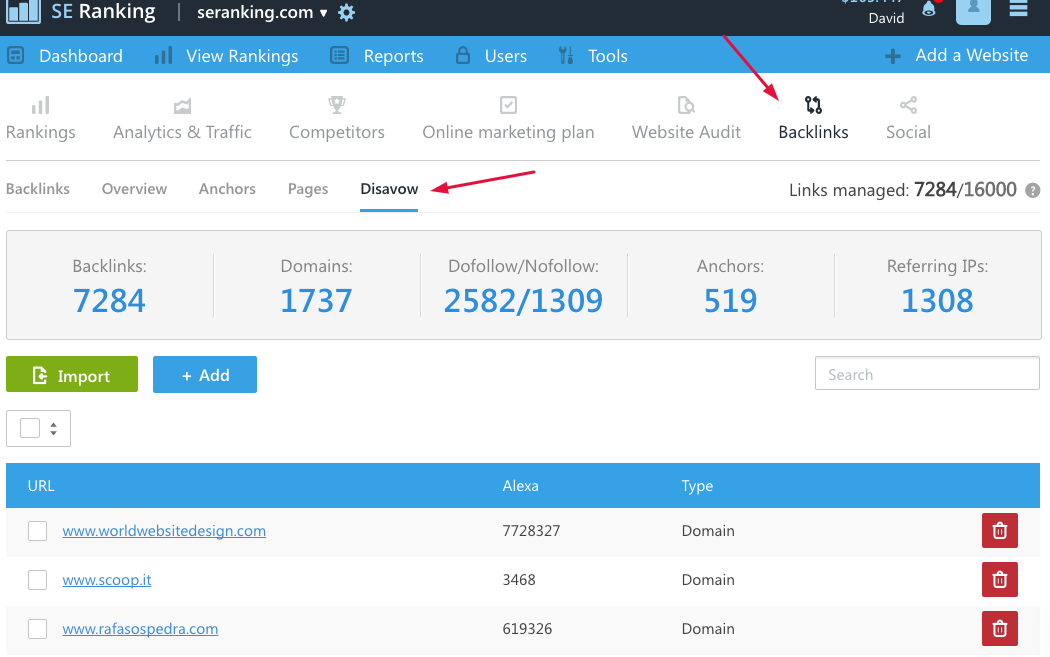The height and width of the screenshot is (657, 1050).
Task: Open the Users menu
Action: 506,56
